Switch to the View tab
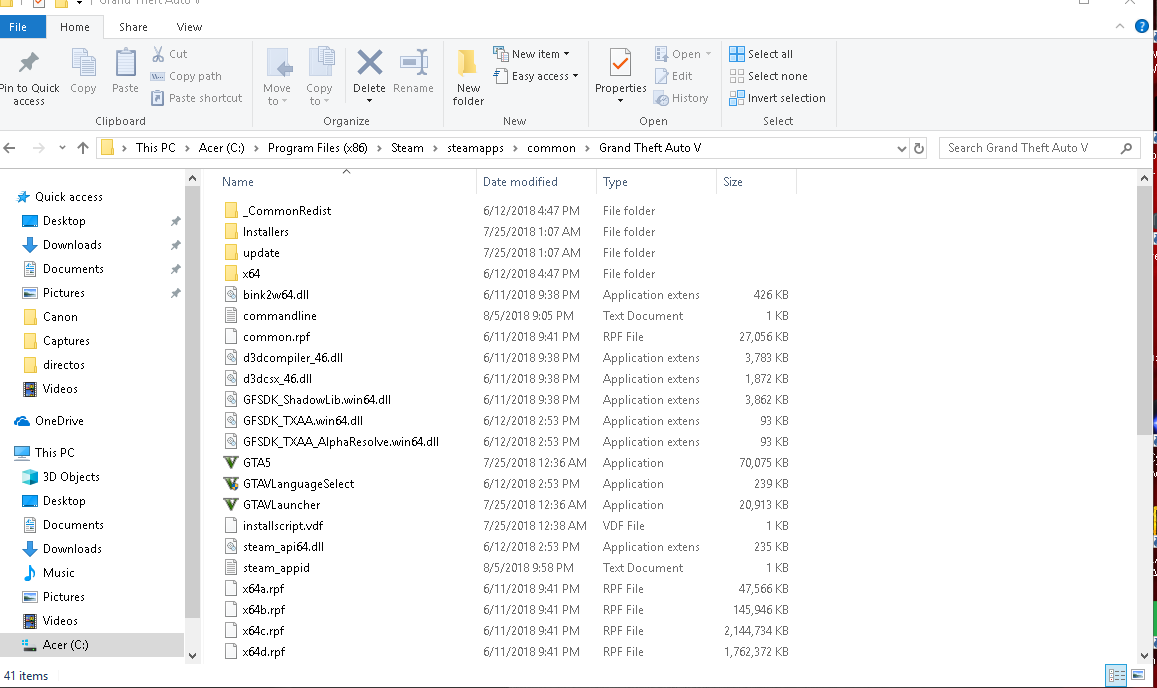The image size is (1157, 688). coord(189,27)
